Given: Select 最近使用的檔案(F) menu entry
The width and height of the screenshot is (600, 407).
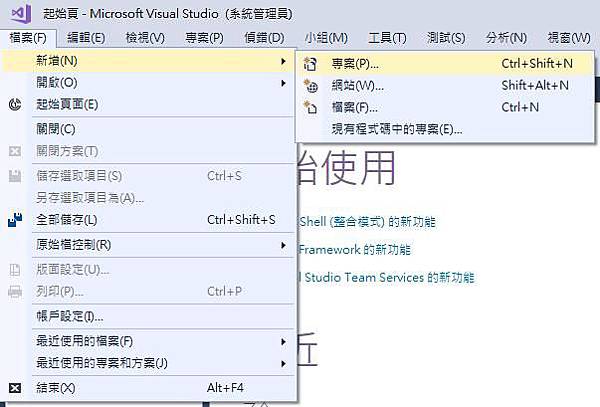Looking at the screenshot, I should [x=148, y=342].
